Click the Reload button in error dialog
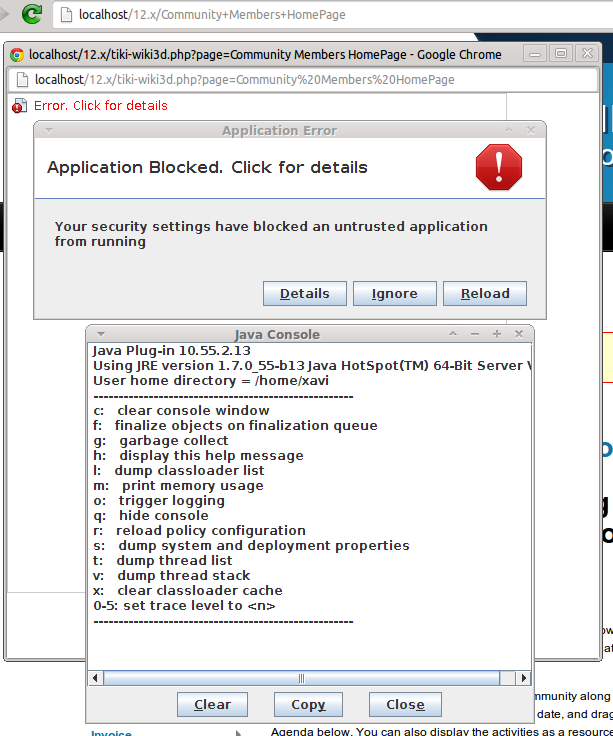Viewport: 613px width, 736px height. 485,293
